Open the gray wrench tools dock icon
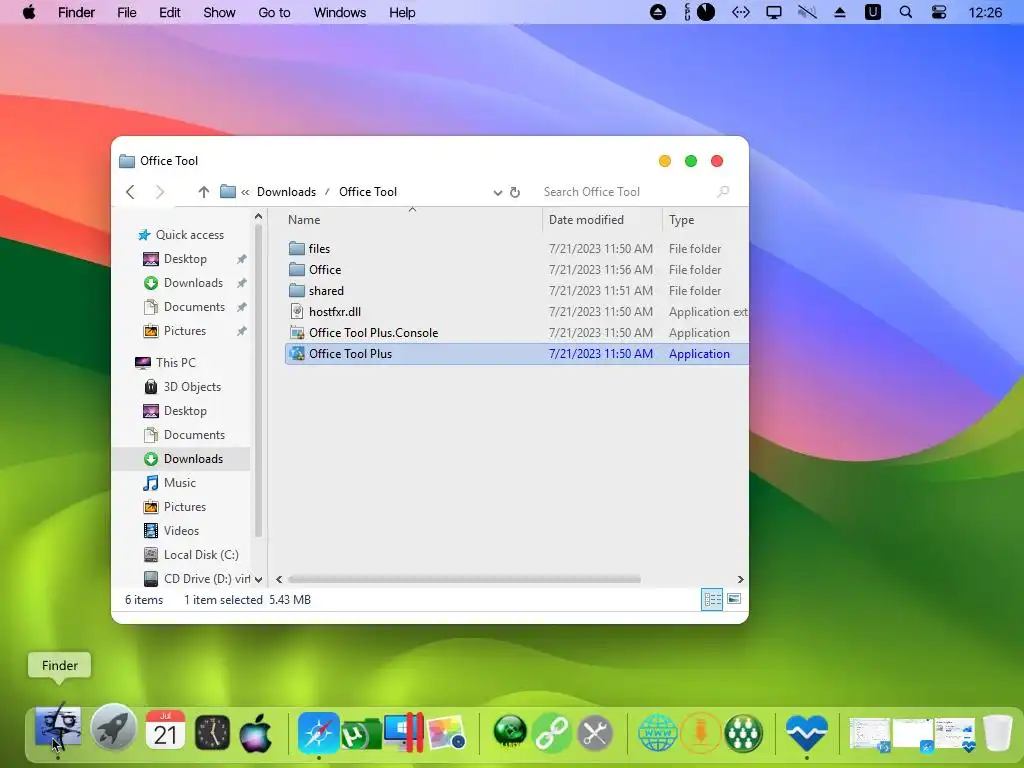 (x=595, y=733)
